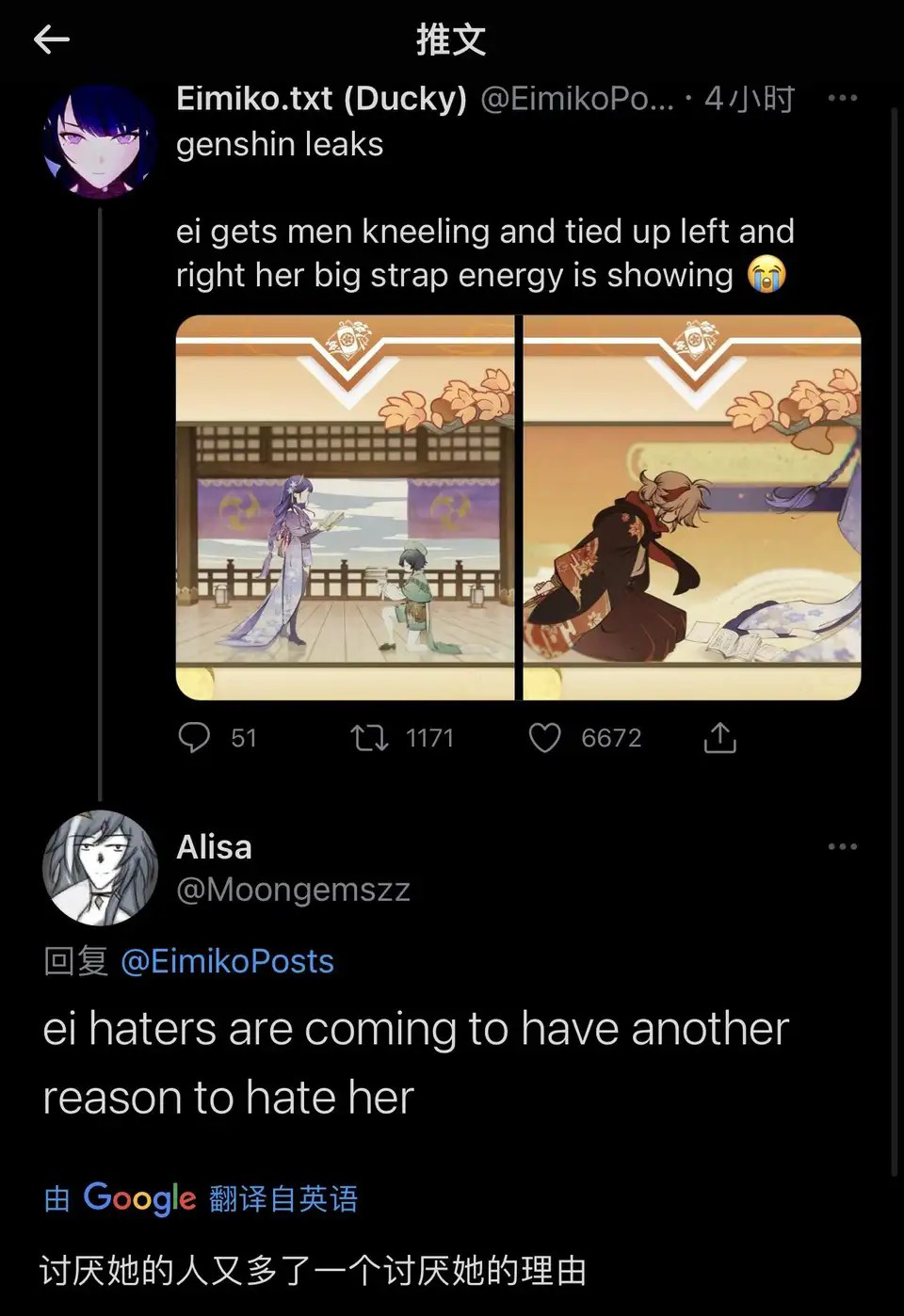Open the right leaked image of the kneeling character

click(692, 507)
